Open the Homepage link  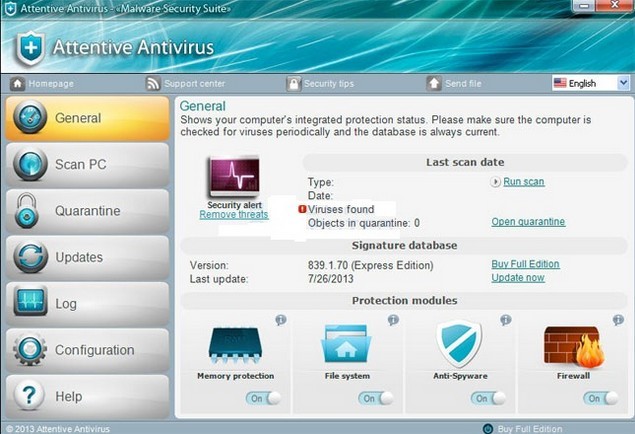click(51, 84)
